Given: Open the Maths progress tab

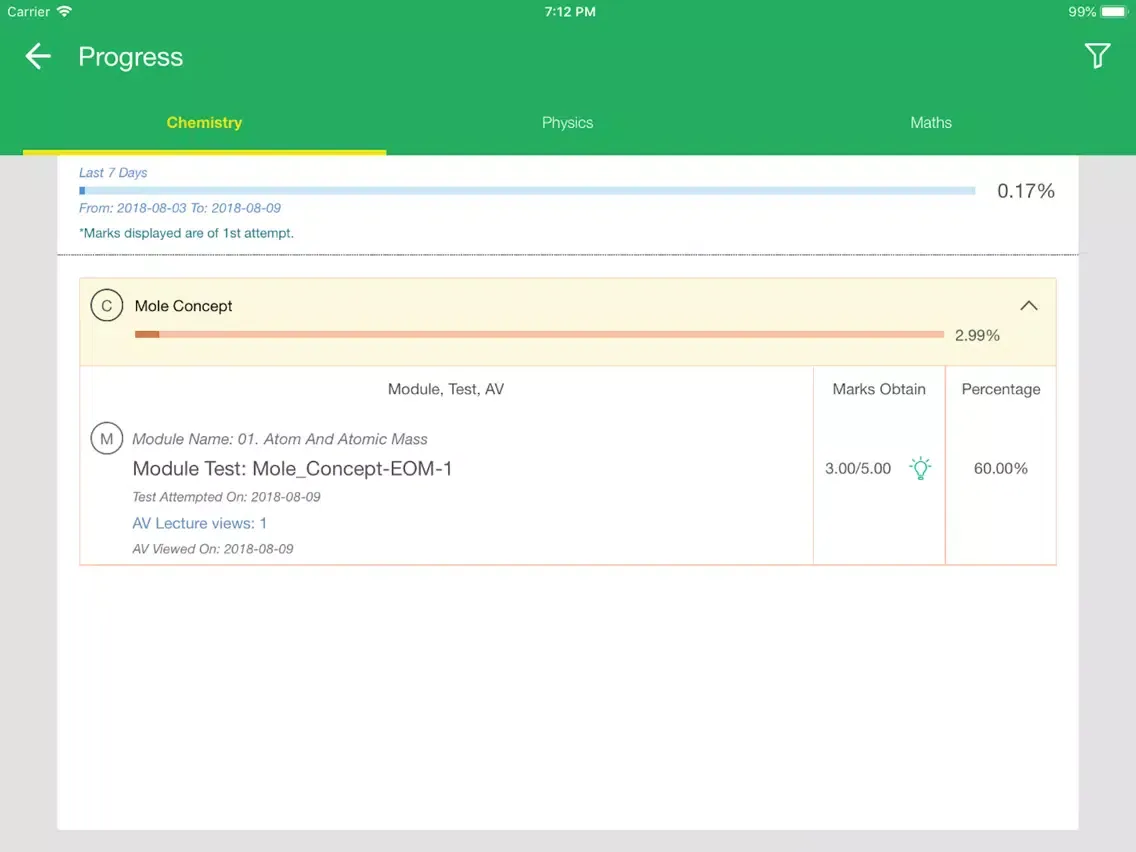Looking at the screenshot, I should 930,122.
